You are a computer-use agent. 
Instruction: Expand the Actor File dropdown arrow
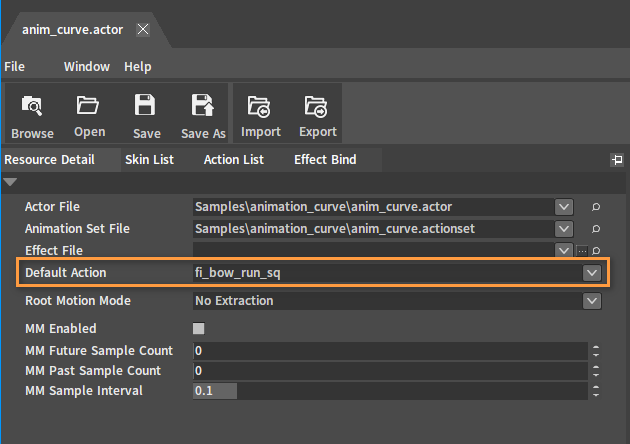[564, 207]
